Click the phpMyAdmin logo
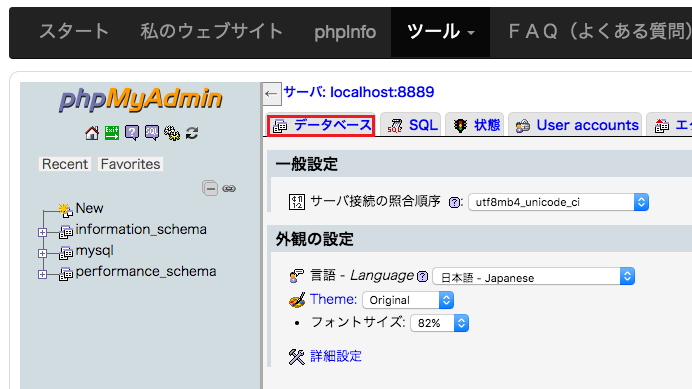 pos(141,99)
